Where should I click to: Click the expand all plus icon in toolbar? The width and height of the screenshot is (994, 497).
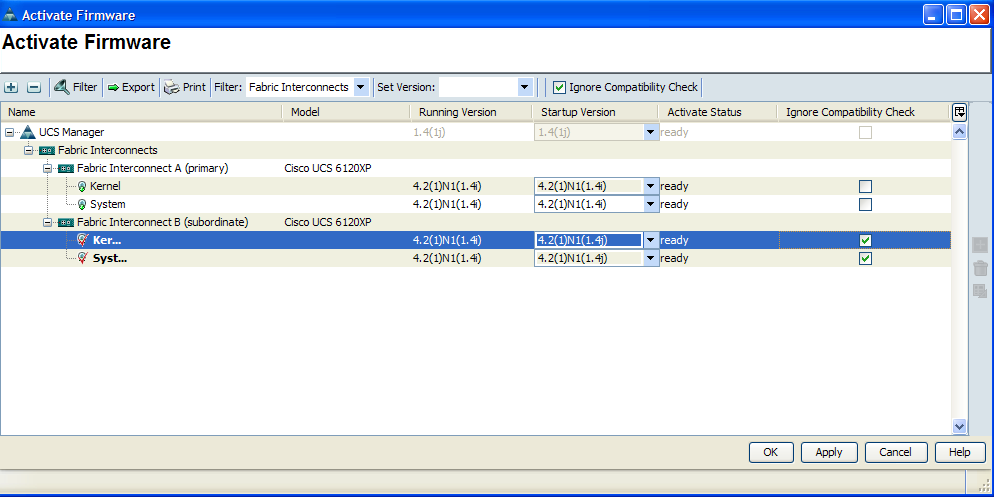pyautogui.click(x=11, y=87)
